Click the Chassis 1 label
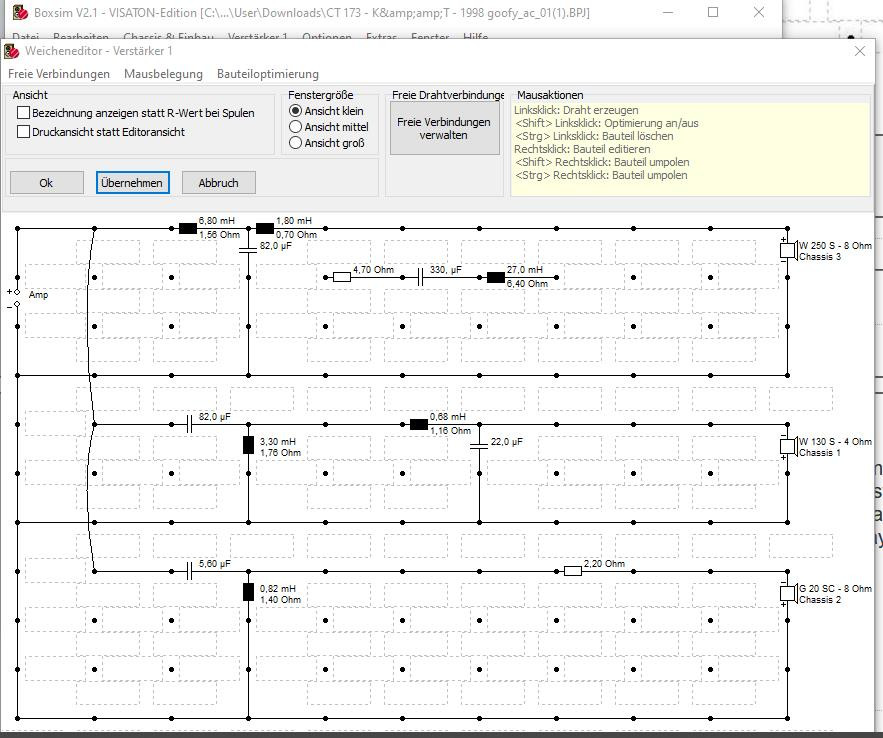 tap(820, 453)
